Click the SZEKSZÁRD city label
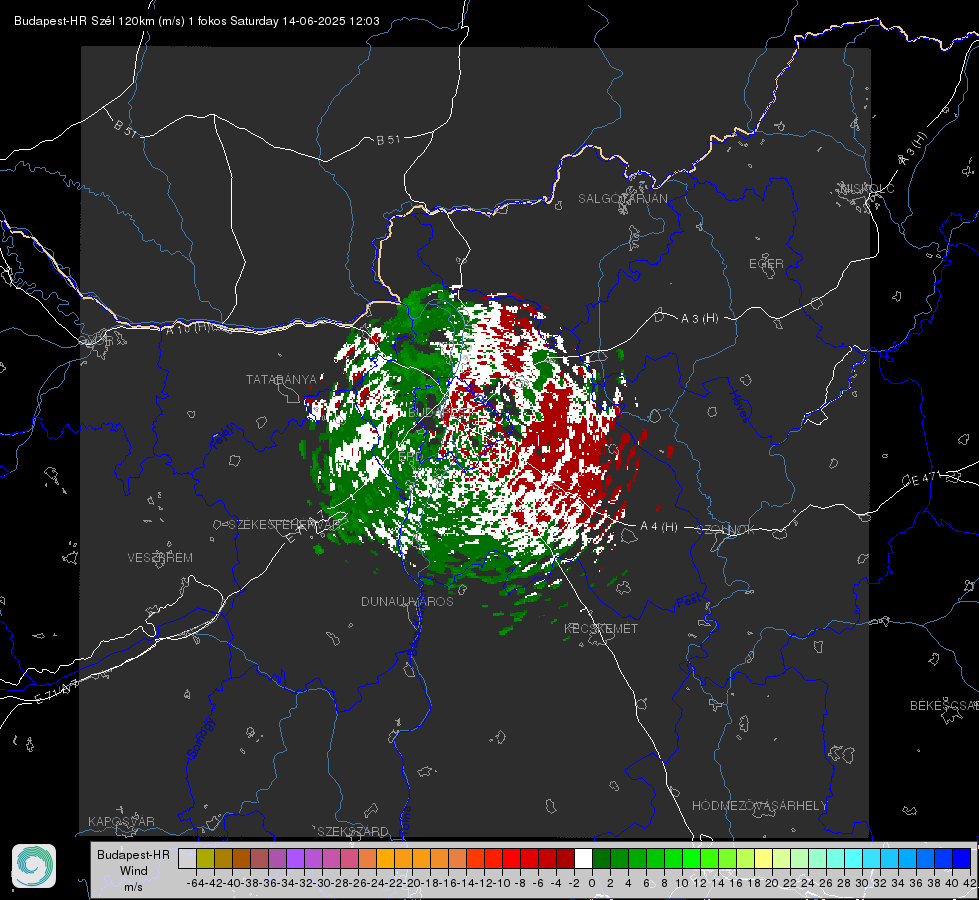Viewport: 979px width, 900px height. click(353, 831)
